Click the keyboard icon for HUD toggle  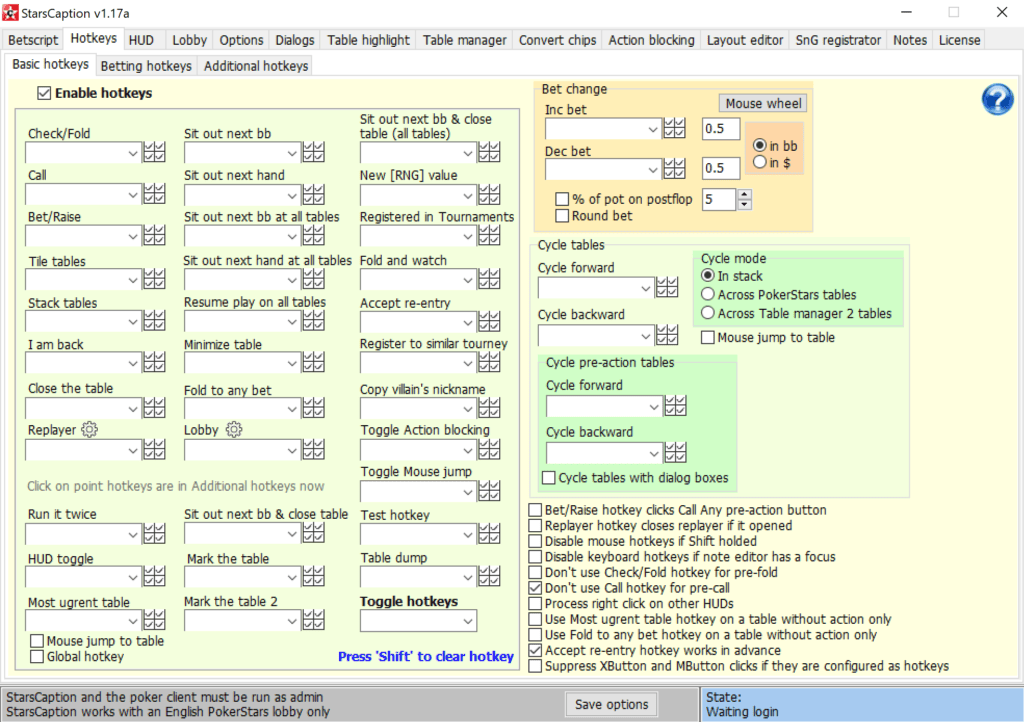(154, 576)
